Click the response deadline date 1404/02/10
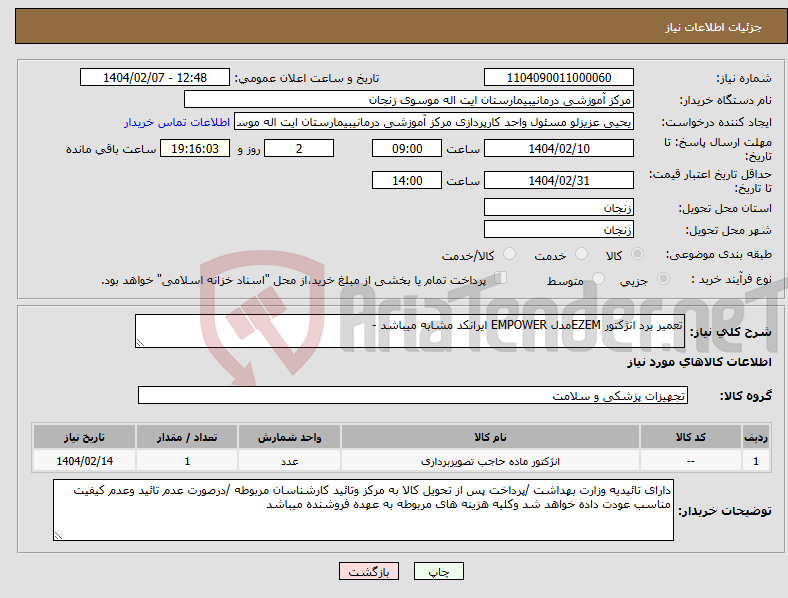Screen dimensions: 788x598 pyautogui.click(x=559, y=148)
